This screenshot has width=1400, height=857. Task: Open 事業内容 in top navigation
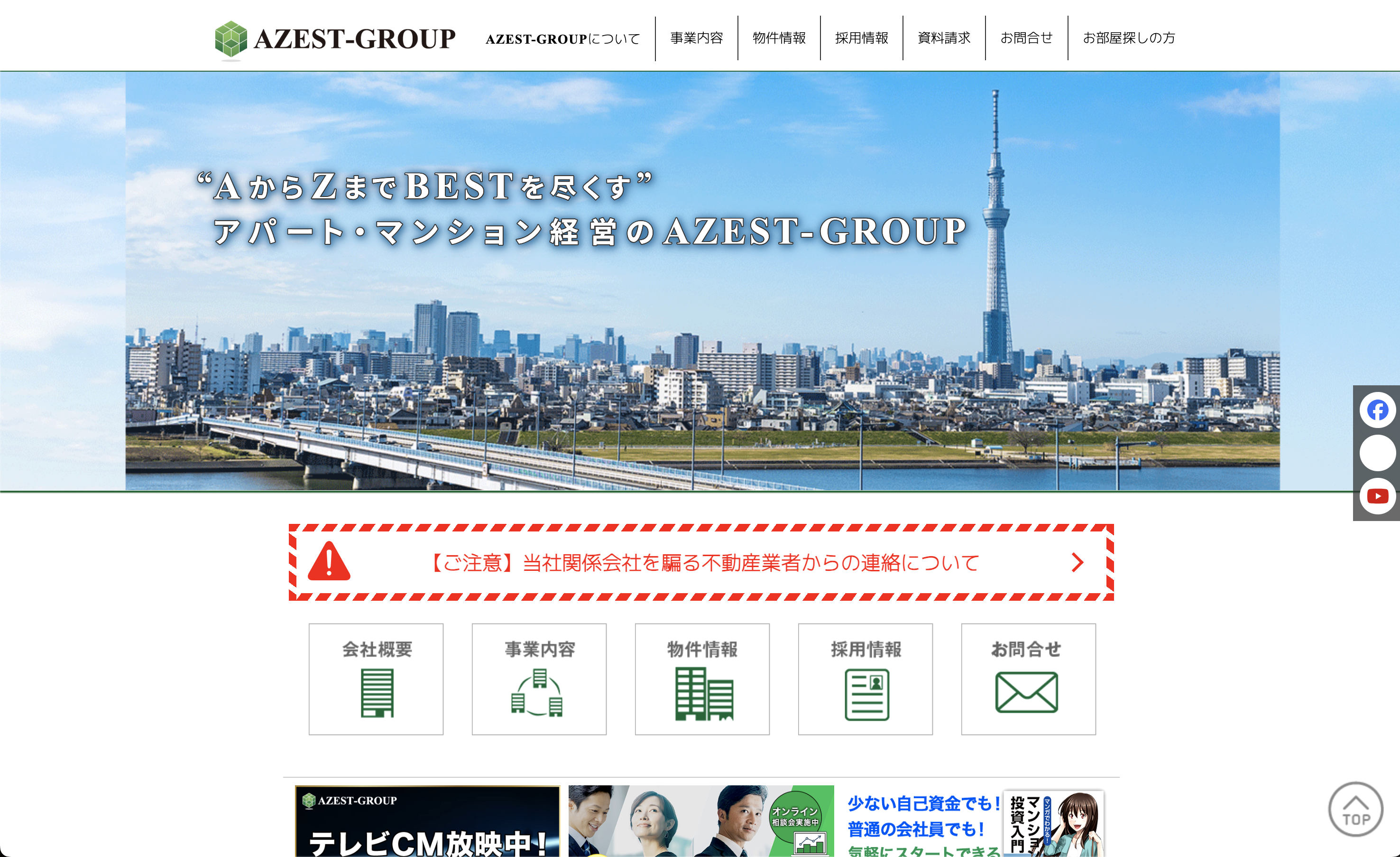coord(697,38)
